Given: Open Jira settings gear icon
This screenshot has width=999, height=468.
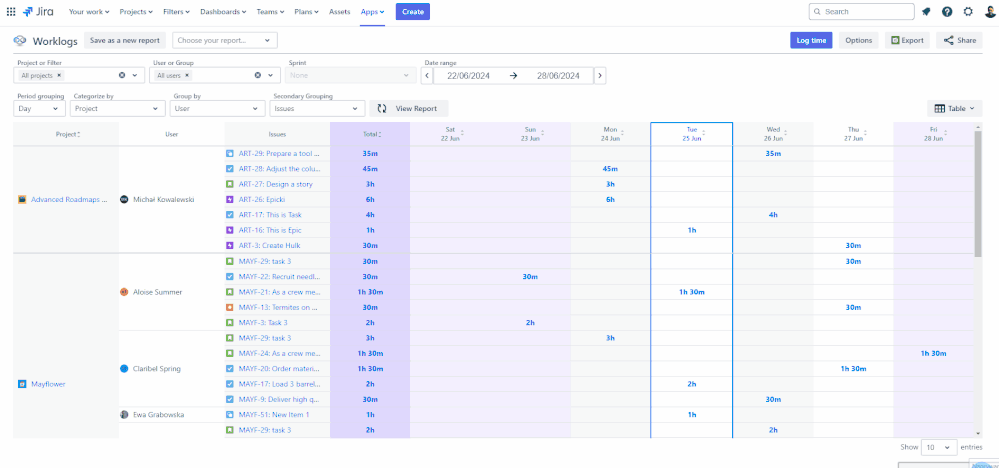Looking at the screenshot, I should click(967, 12).
